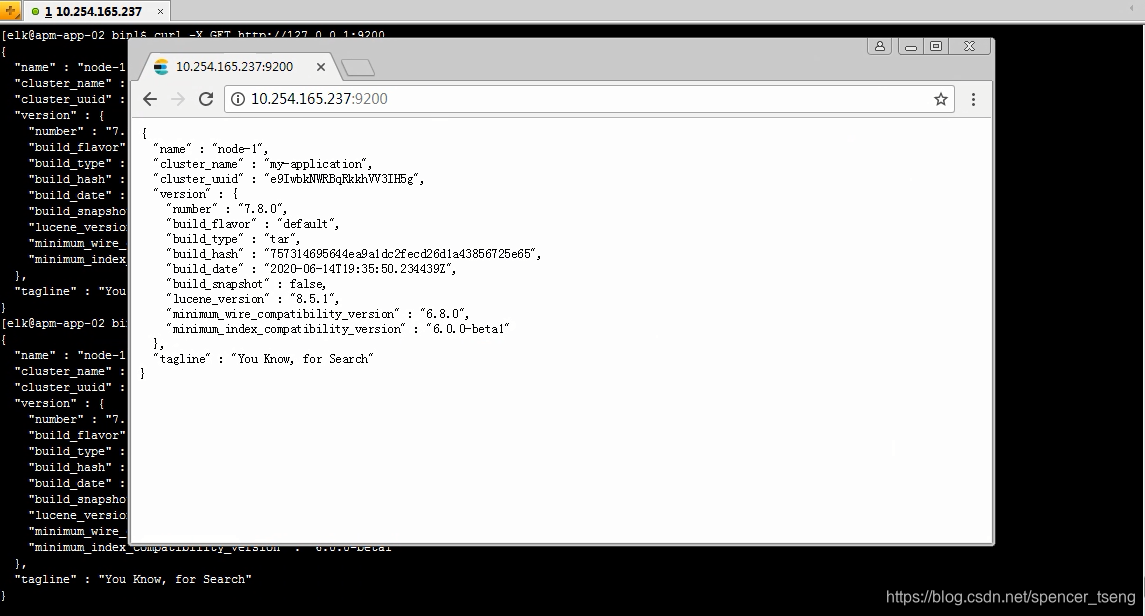Image resolution: width=1145 pixels, height=616 pixels.
Task: Click the orange new-session icon in terminal toolbar
Action: click(10, 10)
